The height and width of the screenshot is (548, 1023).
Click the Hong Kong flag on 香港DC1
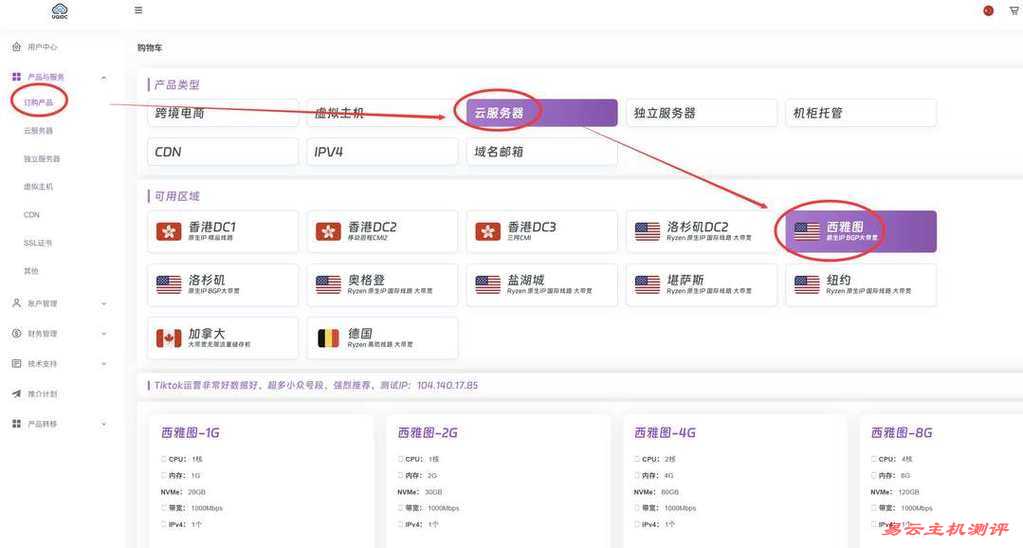(x=169, y=232)
